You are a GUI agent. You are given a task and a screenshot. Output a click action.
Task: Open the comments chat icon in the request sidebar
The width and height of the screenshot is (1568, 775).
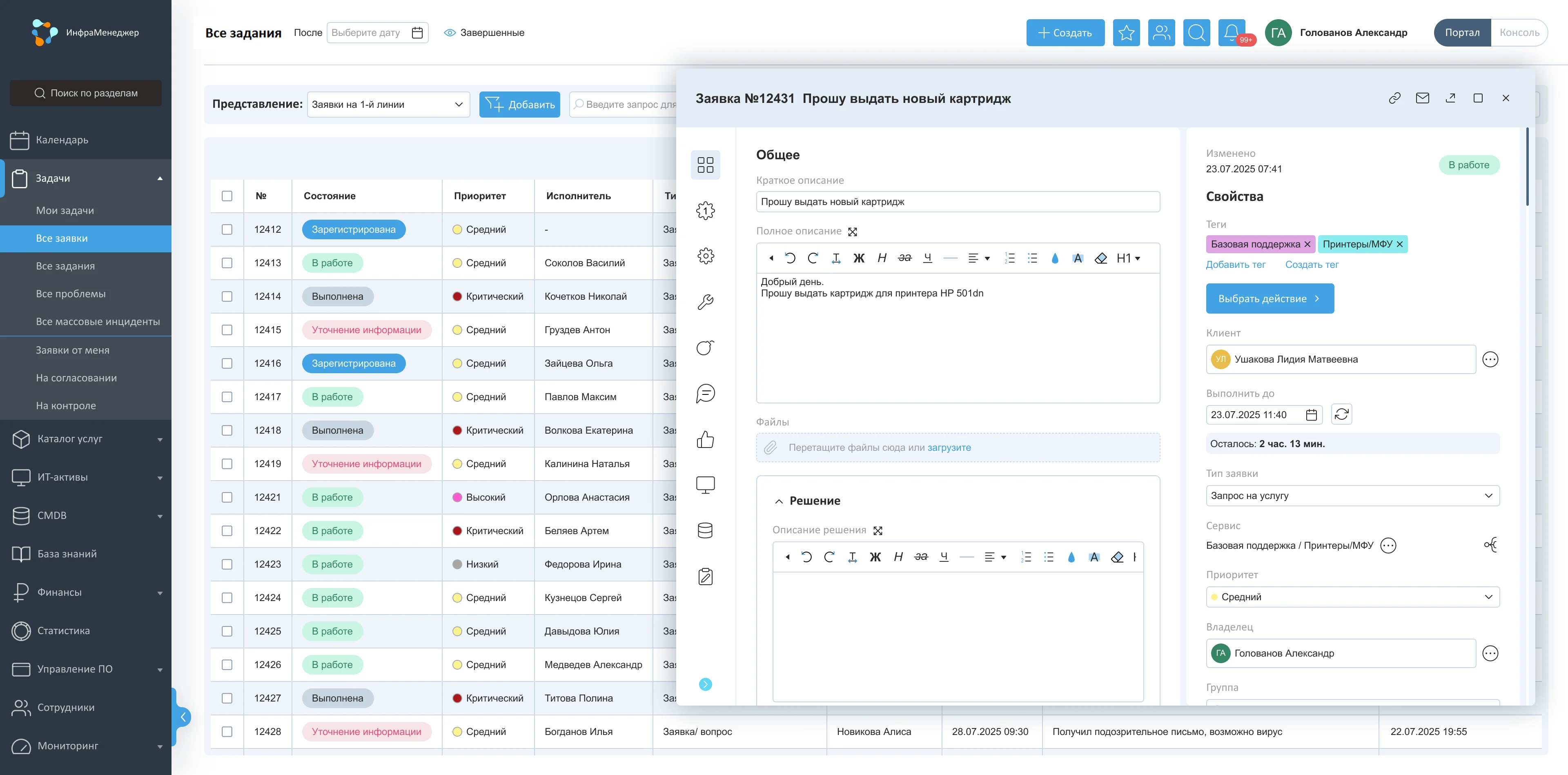coord(705,393)
